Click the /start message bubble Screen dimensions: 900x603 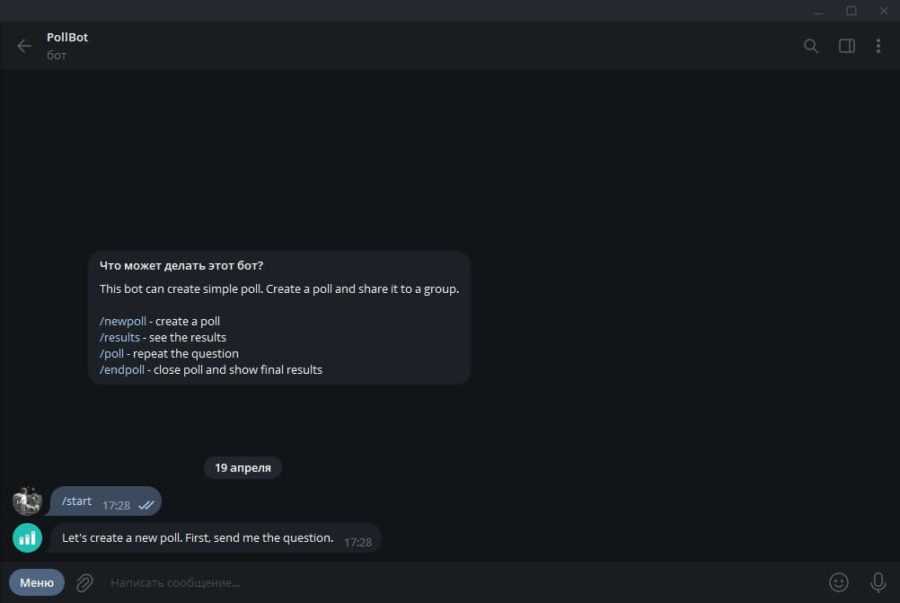click(105, 502)
